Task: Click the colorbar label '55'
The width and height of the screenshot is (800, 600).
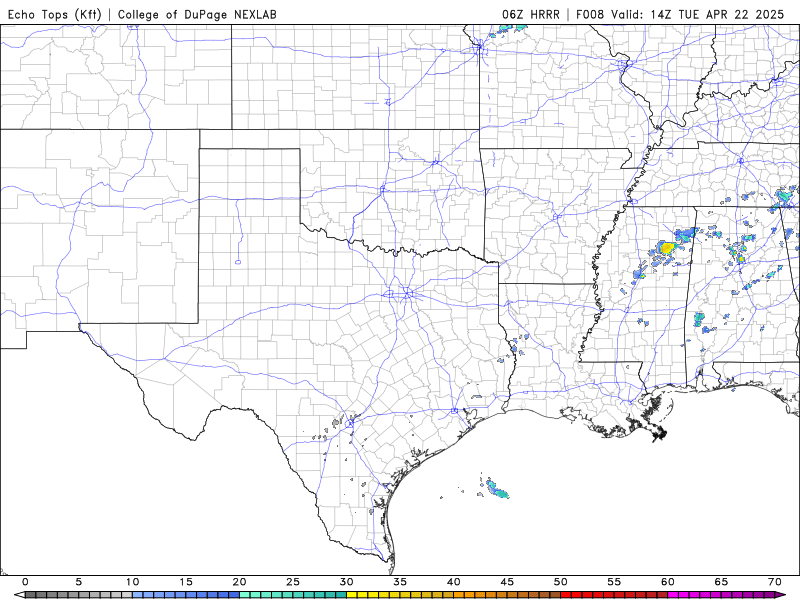Action: pyautogui.click(x=614, y=582)
